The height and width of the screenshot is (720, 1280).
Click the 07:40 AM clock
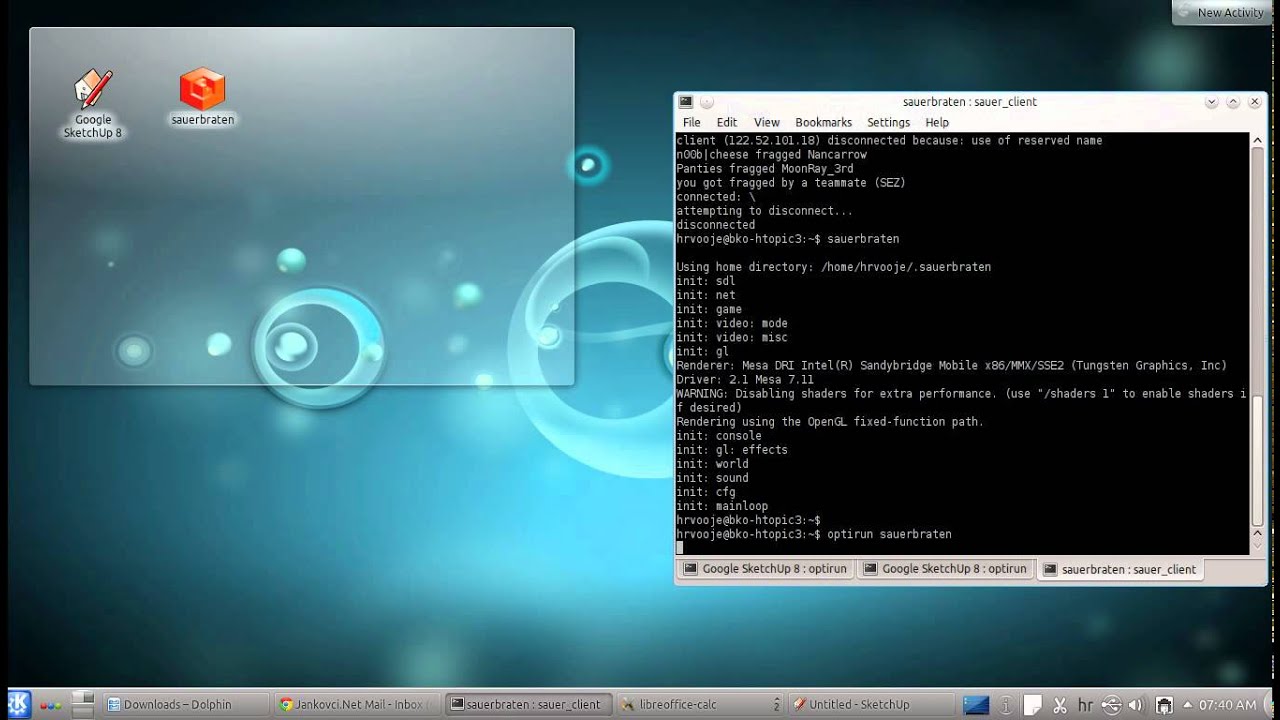1228,704
